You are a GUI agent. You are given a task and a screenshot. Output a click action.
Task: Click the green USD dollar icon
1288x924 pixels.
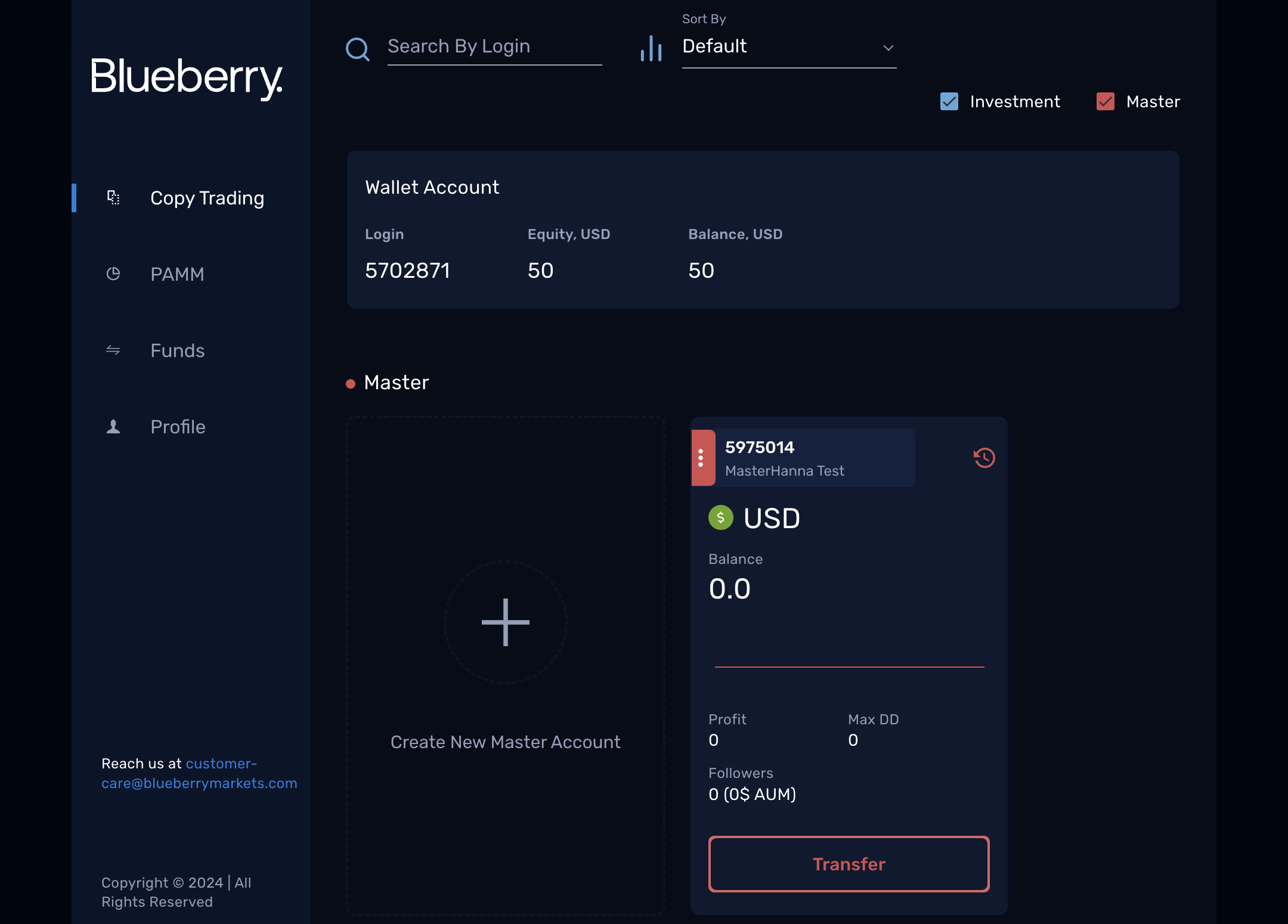click(x=721, y=517)
